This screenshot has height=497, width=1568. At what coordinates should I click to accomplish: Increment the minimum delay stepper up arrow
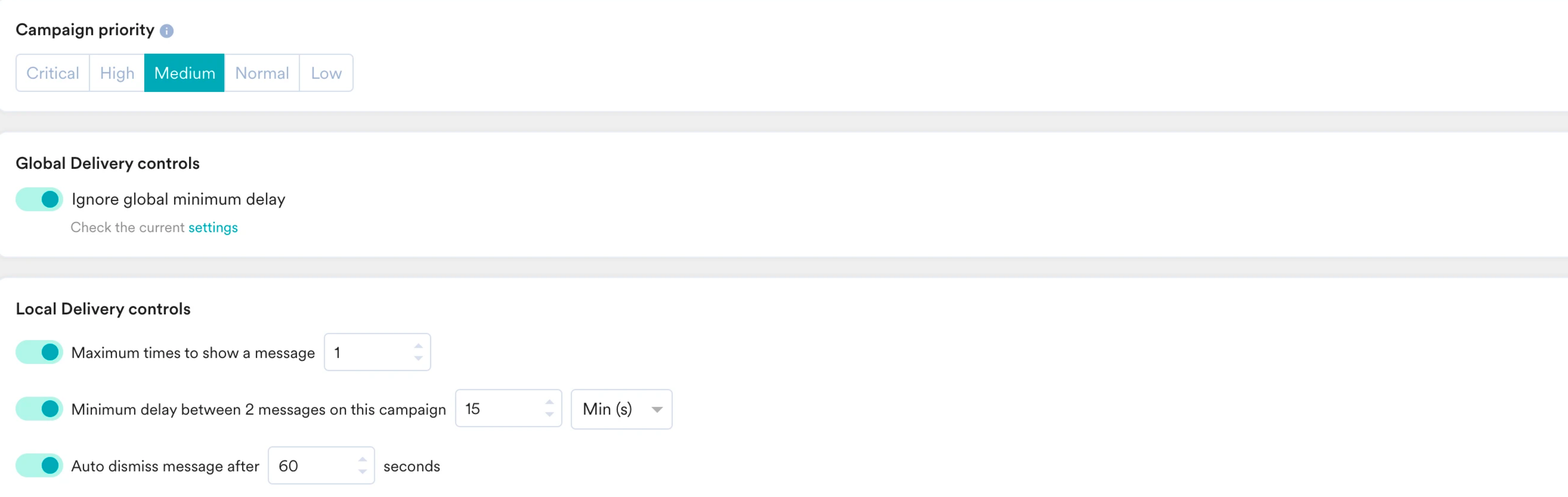550,402
